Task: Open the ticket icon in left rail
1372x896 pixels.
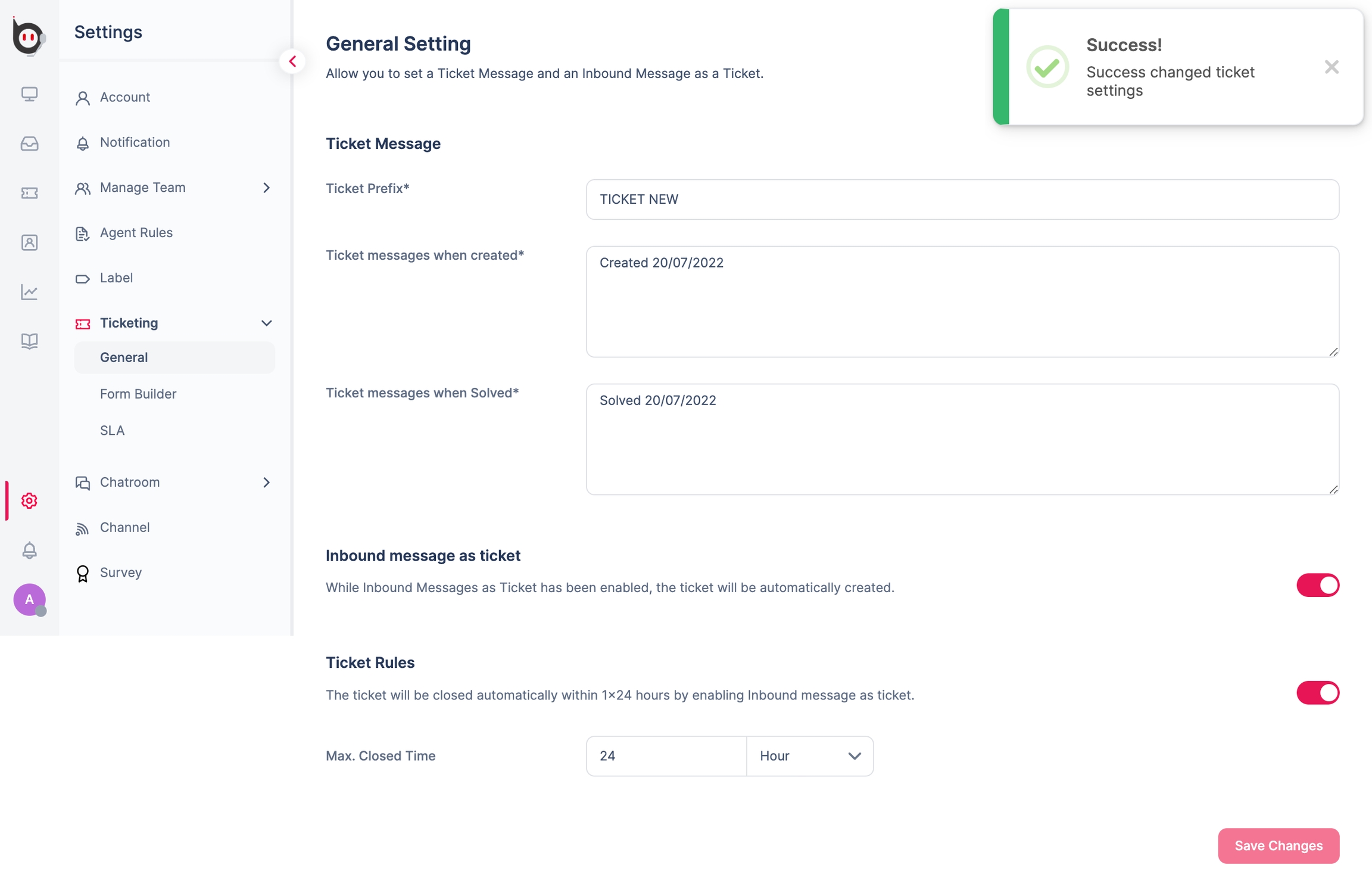Action: [29, 193]
